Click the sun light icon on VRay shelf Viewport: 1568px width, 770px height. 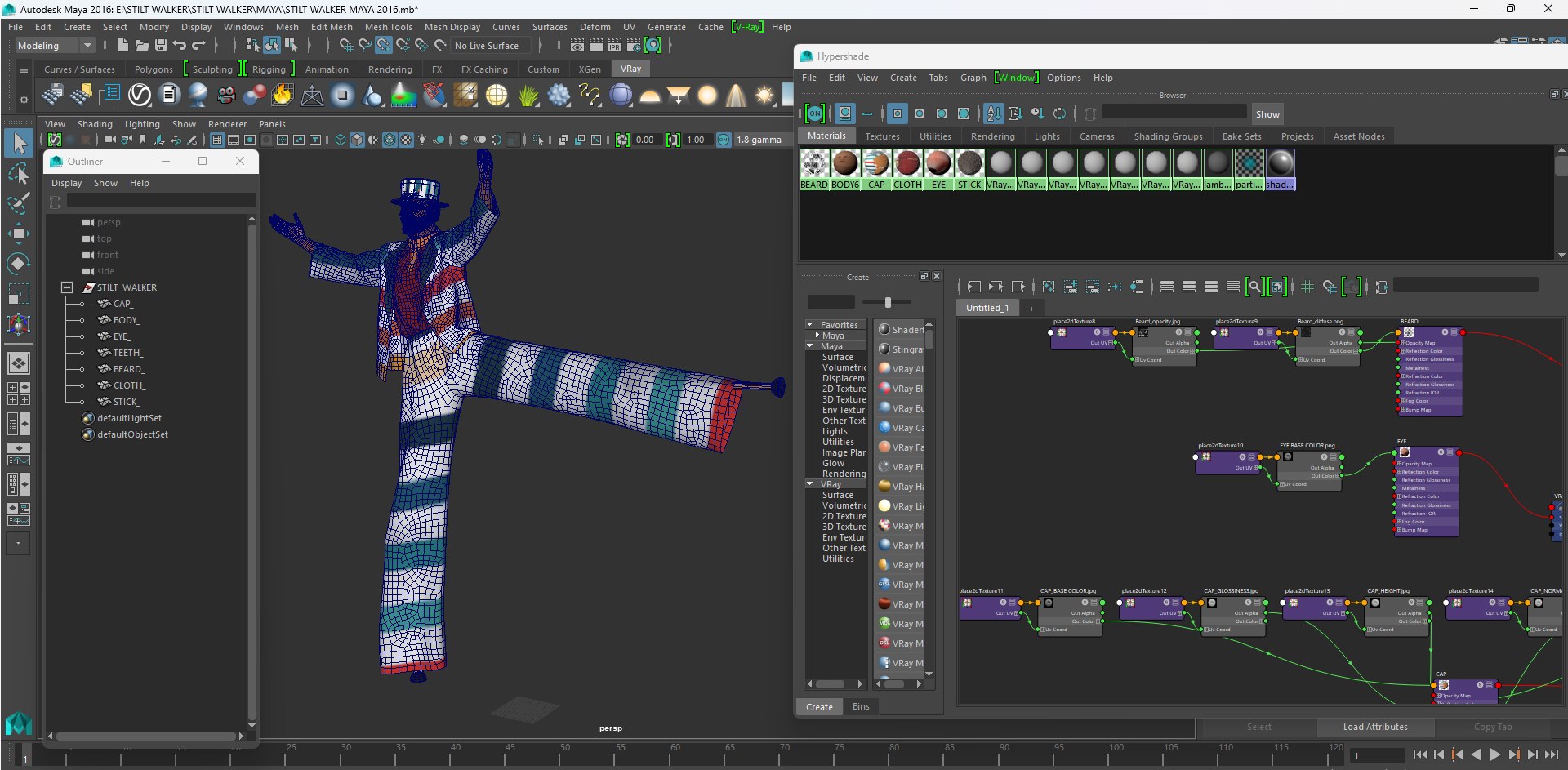(764, 96)
